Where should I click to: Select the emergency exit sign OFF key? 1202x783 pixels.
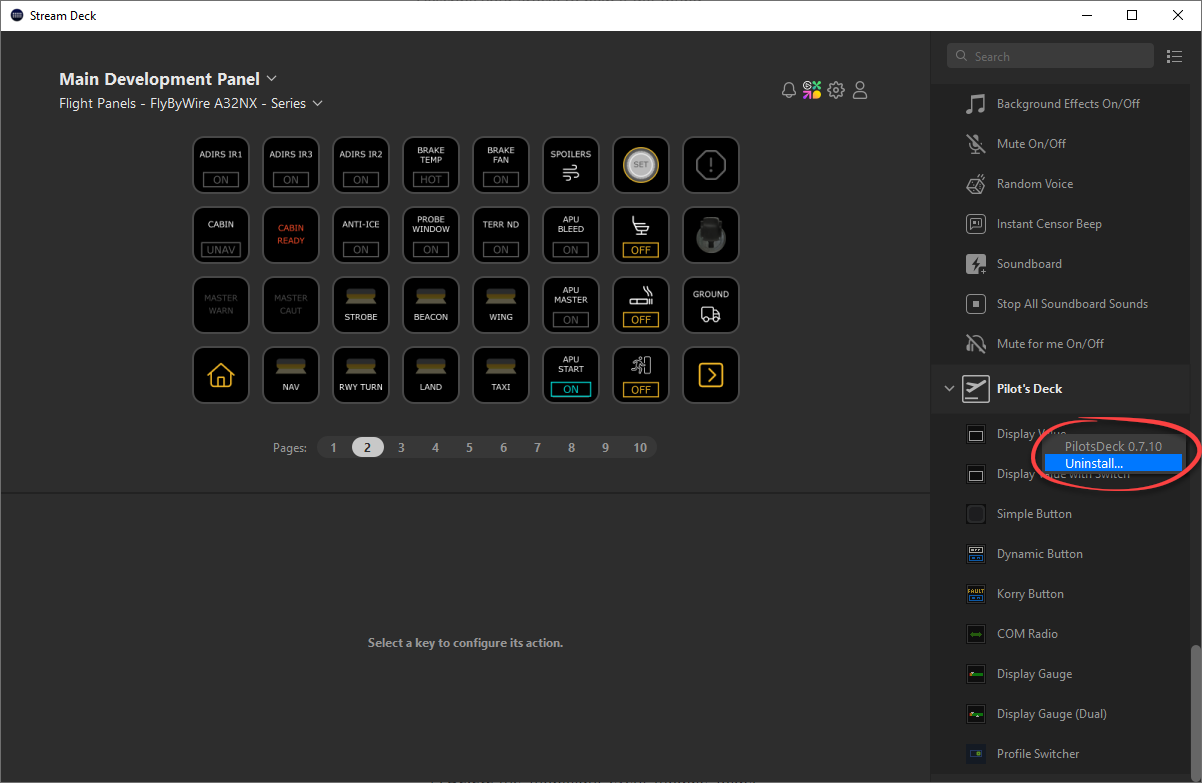(641, 375)
